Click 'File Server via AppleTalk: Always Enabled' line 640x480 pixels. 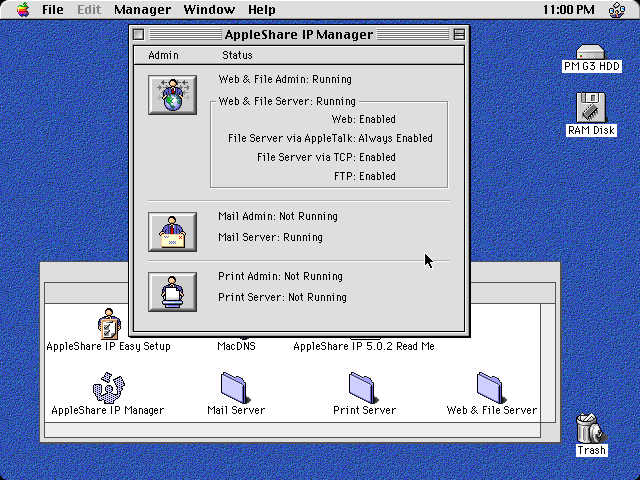pos(330,138)
